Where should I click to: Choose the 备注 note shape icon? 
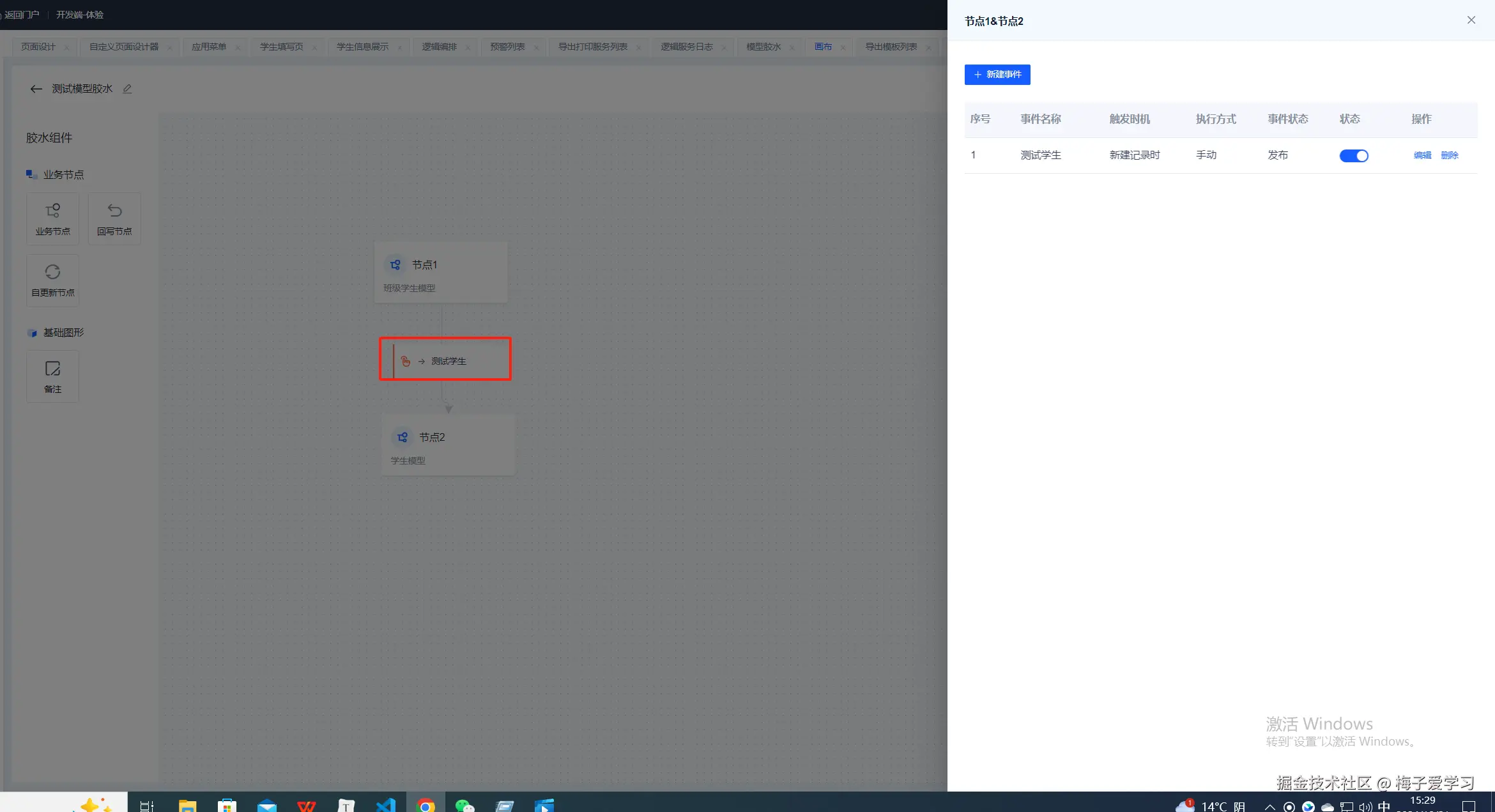(x=52, y=369)
